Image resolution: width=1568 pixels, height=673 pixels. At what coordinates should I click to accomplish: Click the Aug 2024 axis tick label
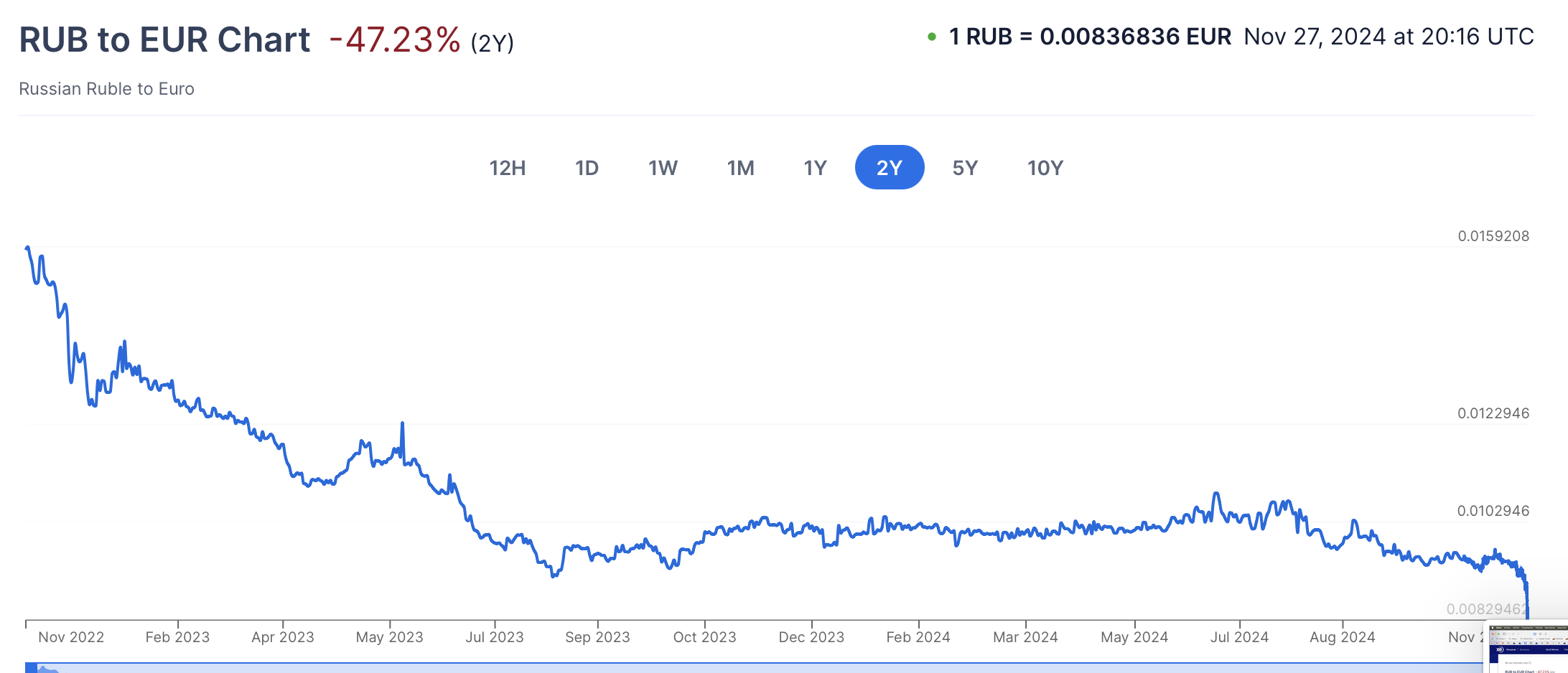1343,637
